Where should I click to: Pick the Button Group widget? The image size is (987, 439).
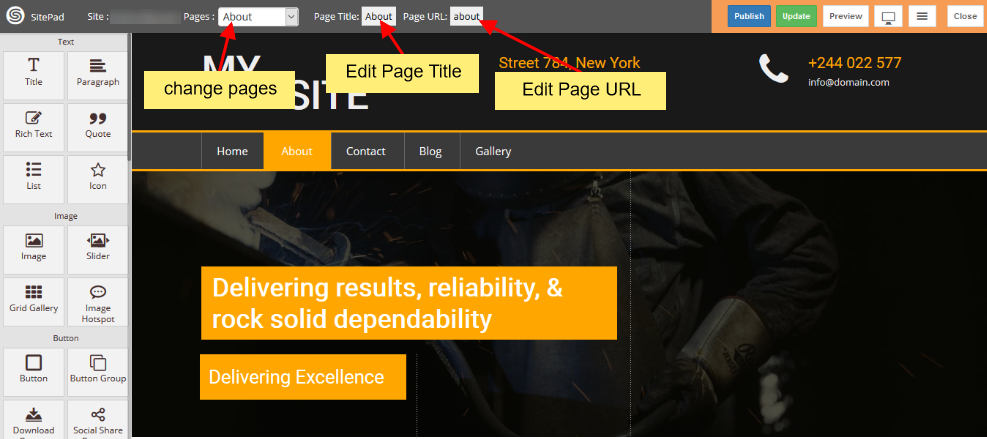[x=97, y=370]
